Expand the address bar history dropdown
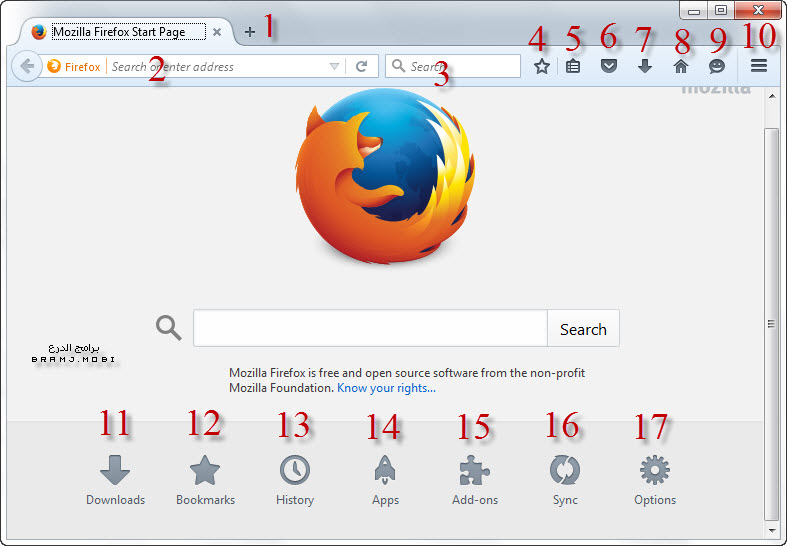This screenshot has width=787, height=546. 334,67
